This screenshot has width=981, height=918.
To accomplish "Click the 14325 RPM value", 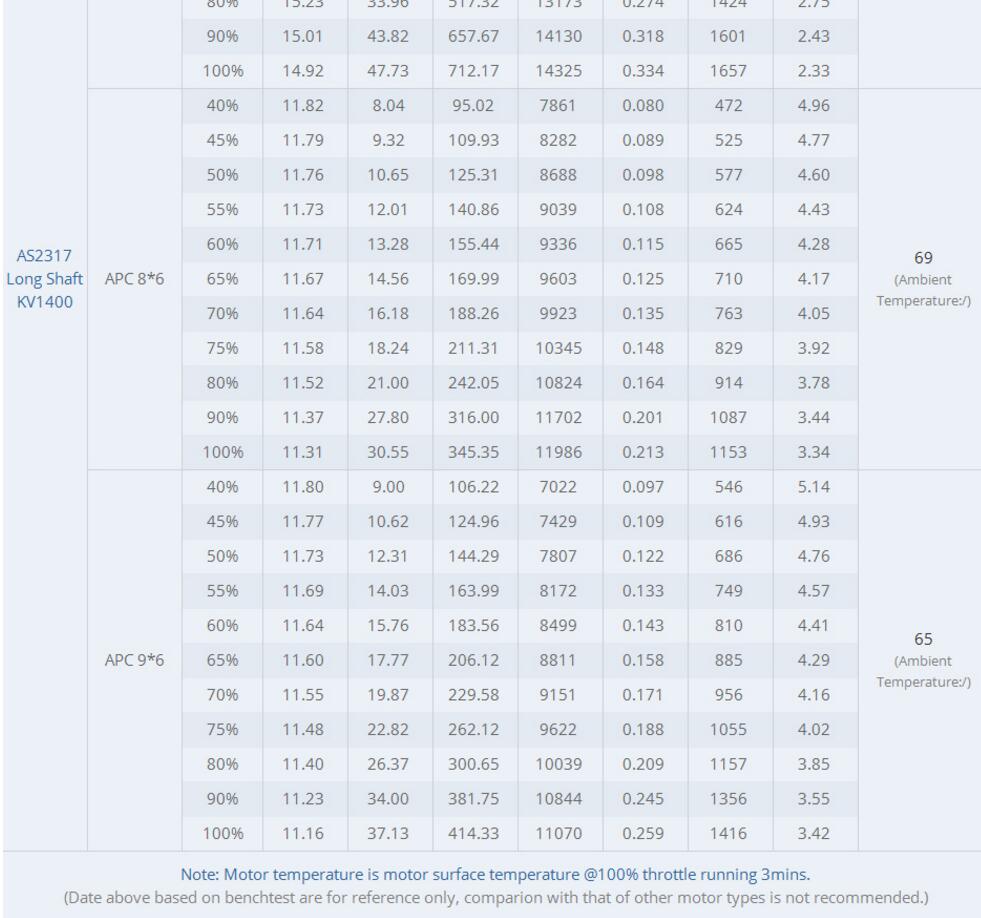I will [x=559, y=68].
